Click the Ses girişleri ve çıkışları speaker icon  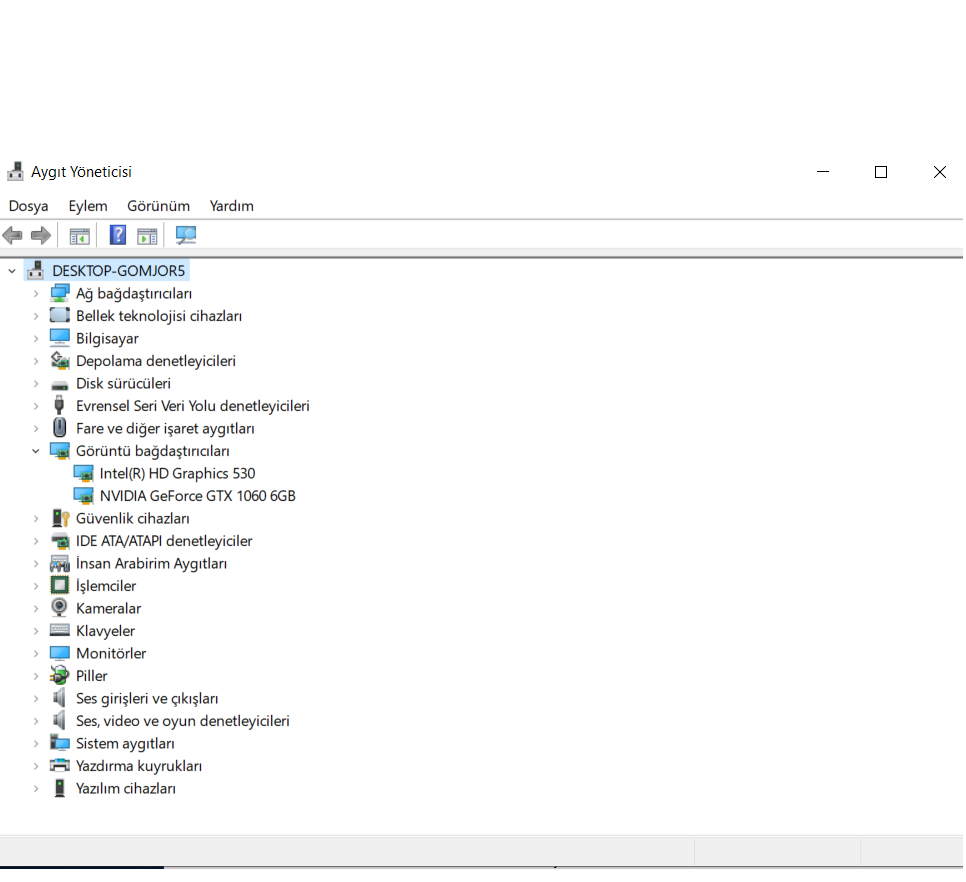pos(59,698)
